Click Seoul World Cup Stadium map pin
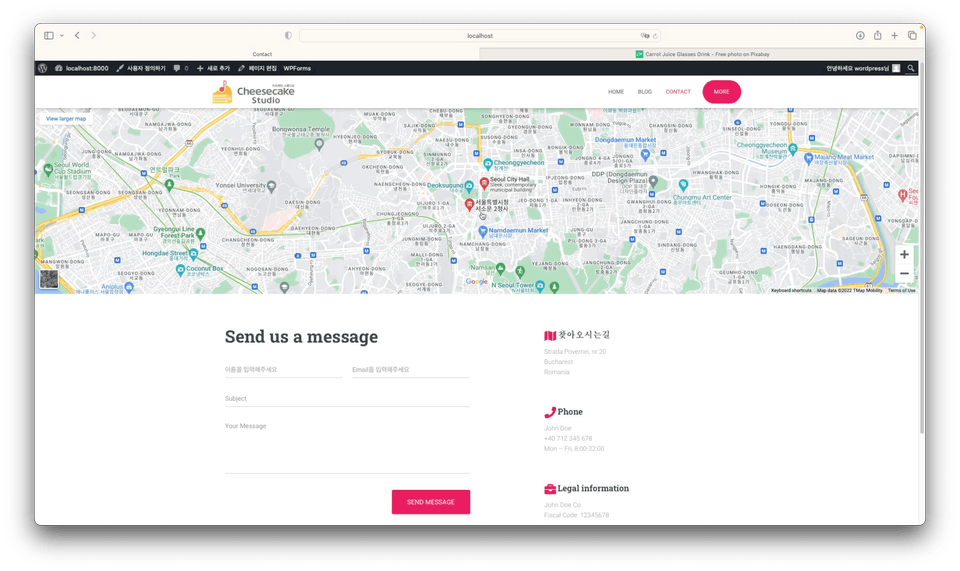The height and width of the screenshot is (571, 960). (48, 169)
